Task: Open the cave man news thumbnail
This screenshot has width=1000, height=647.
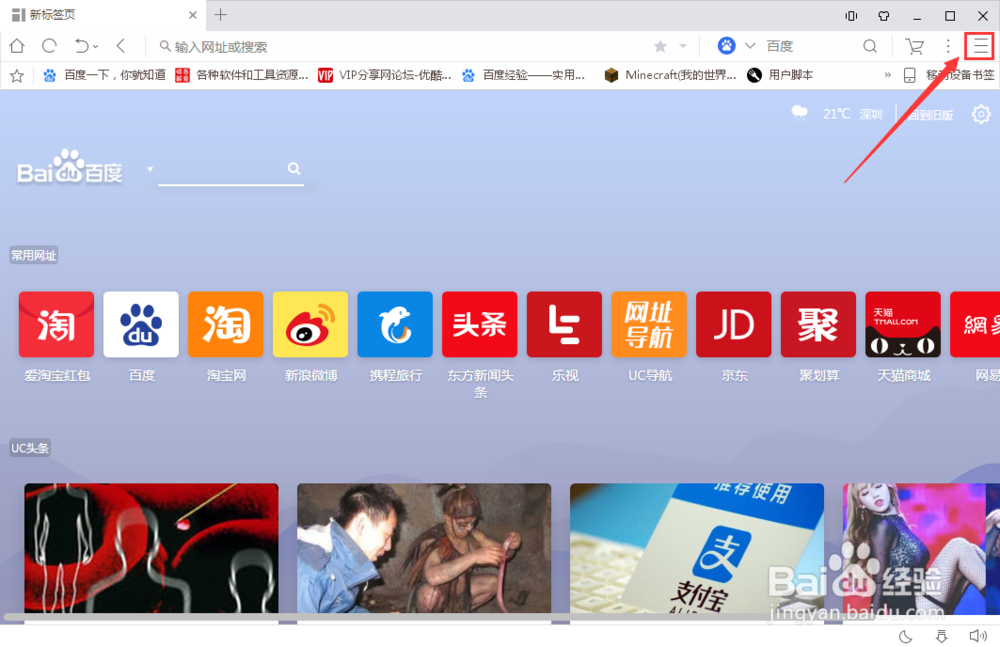Action: tap(424, 548)
